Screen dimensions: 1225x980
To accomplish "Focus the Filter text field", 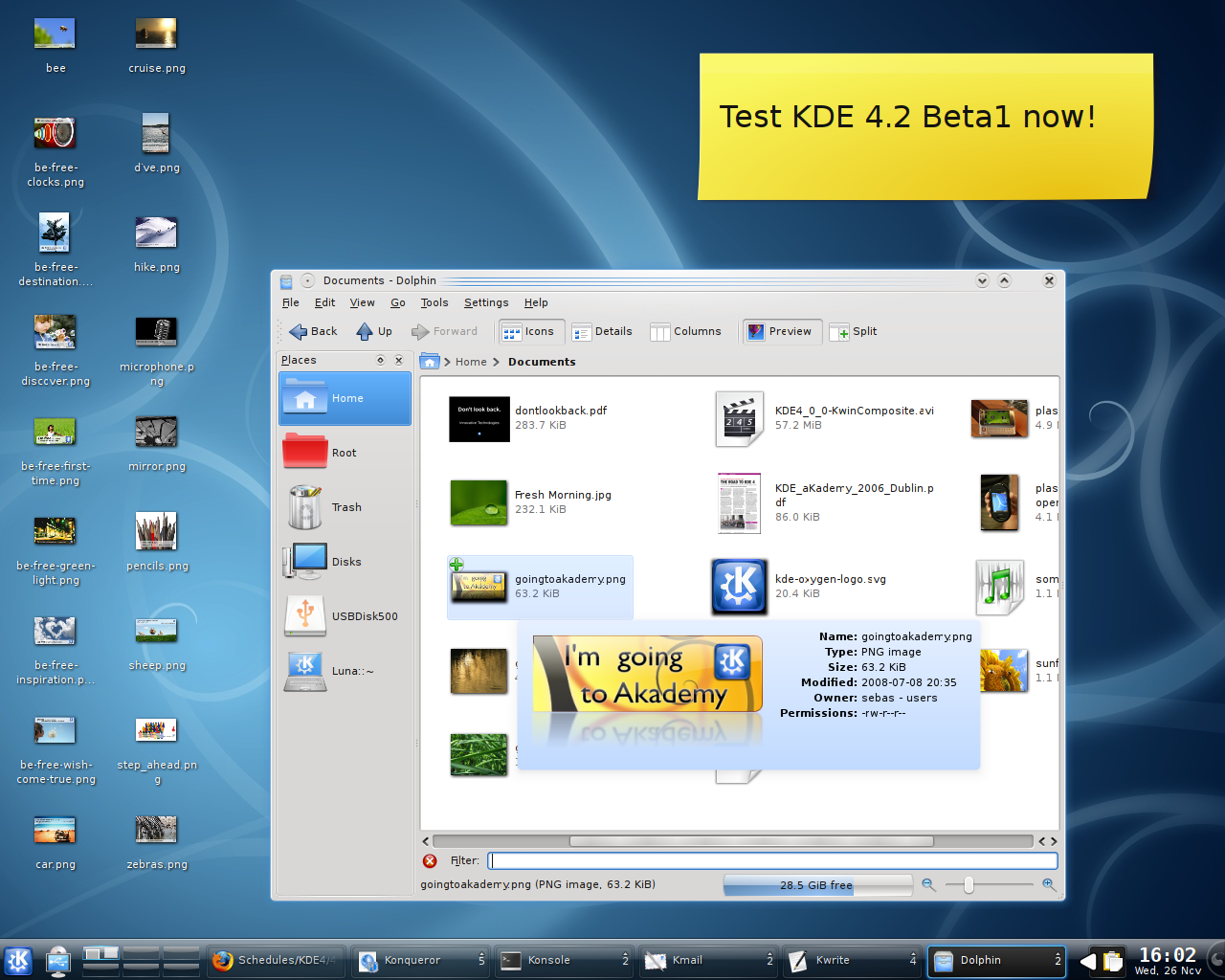I will tap(773, 860).
